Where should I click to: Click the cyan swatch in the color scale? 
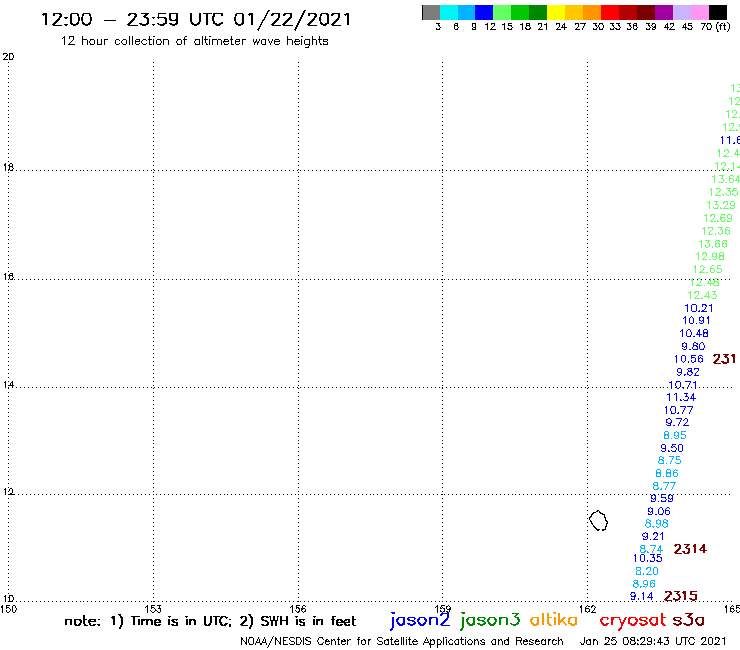[x=449, y=12]
